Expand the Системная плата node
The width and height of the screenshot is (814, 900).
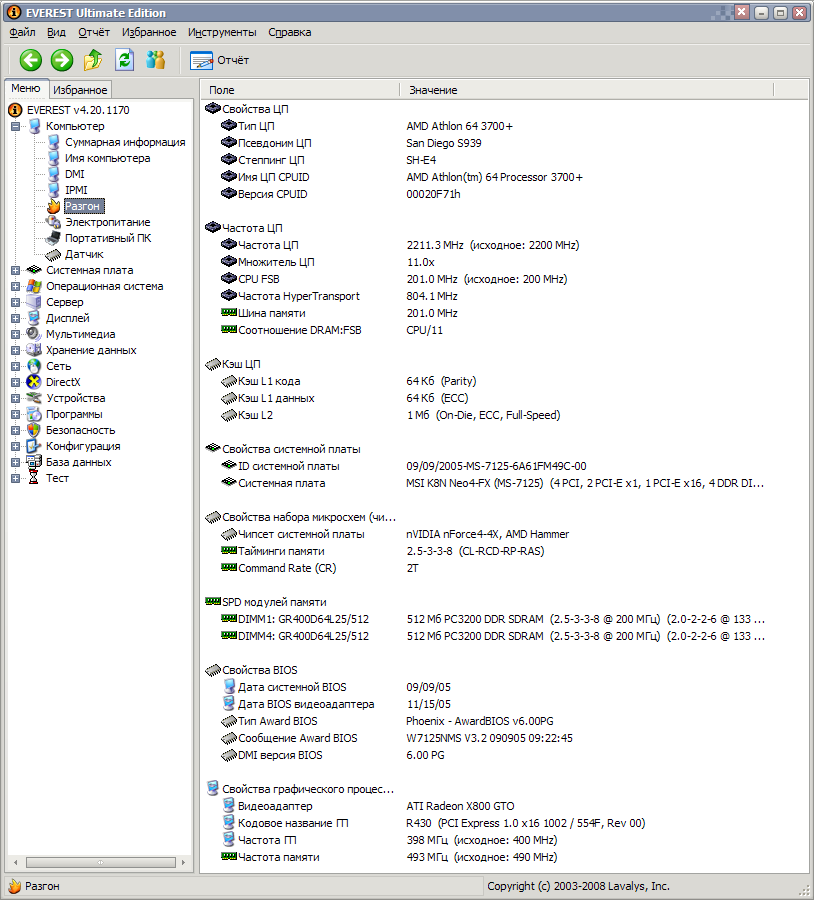(15, 270)
